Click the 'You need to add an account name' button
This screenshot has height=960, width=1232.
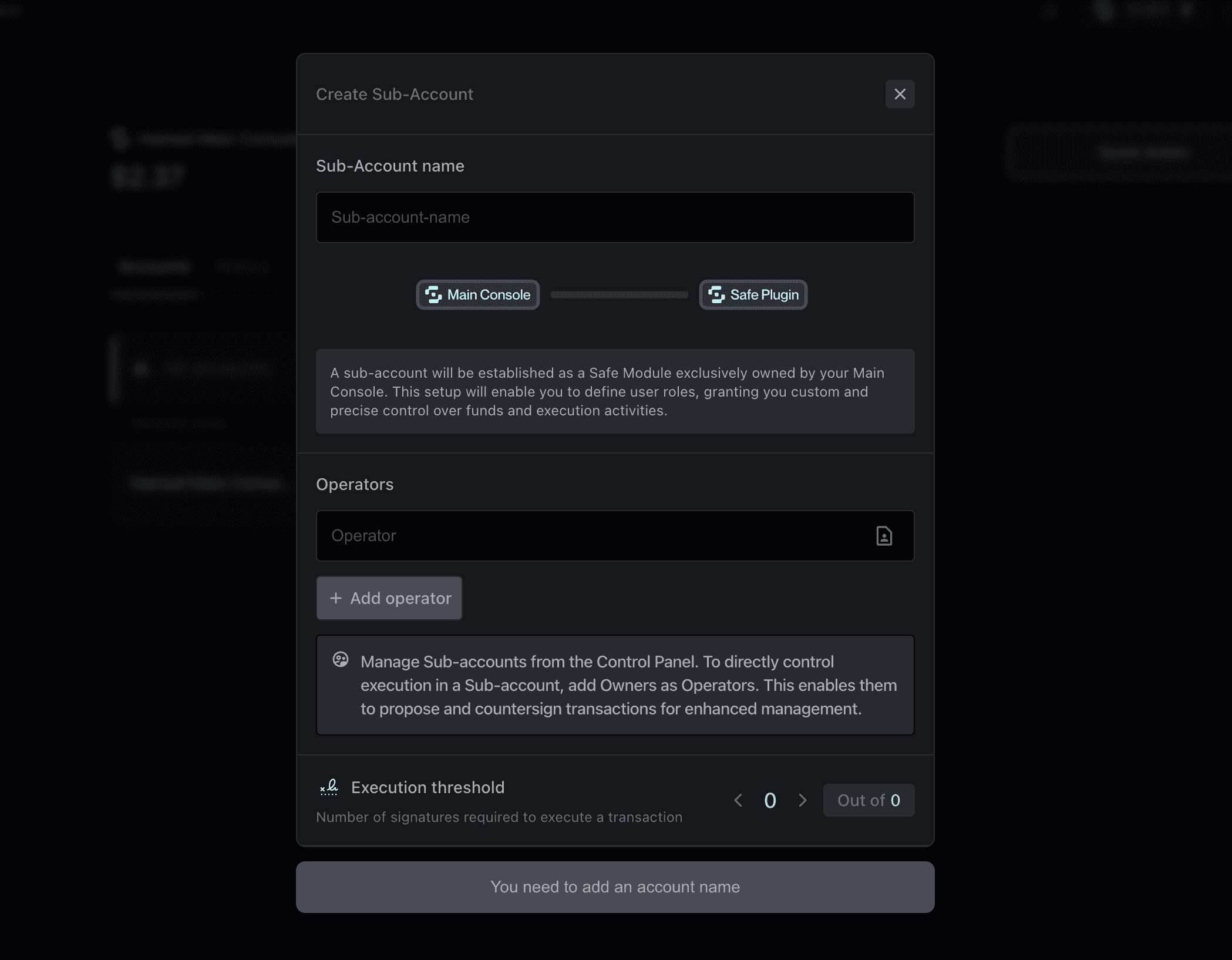click(615, 887)
